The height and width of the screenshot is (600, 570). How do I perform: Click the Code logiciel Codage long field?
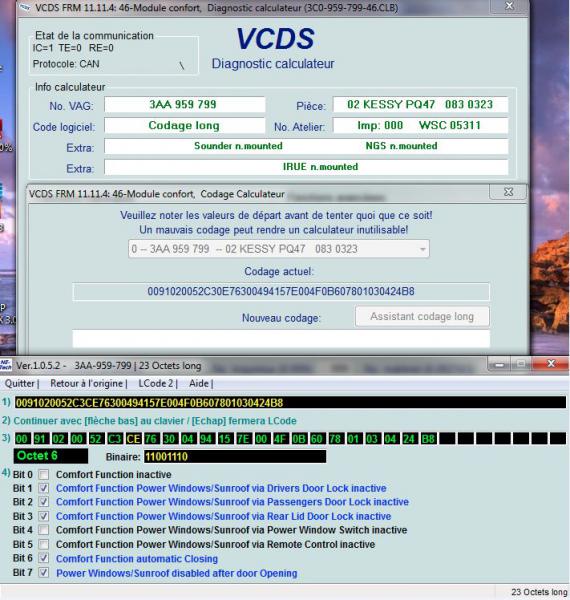(185, 126)
